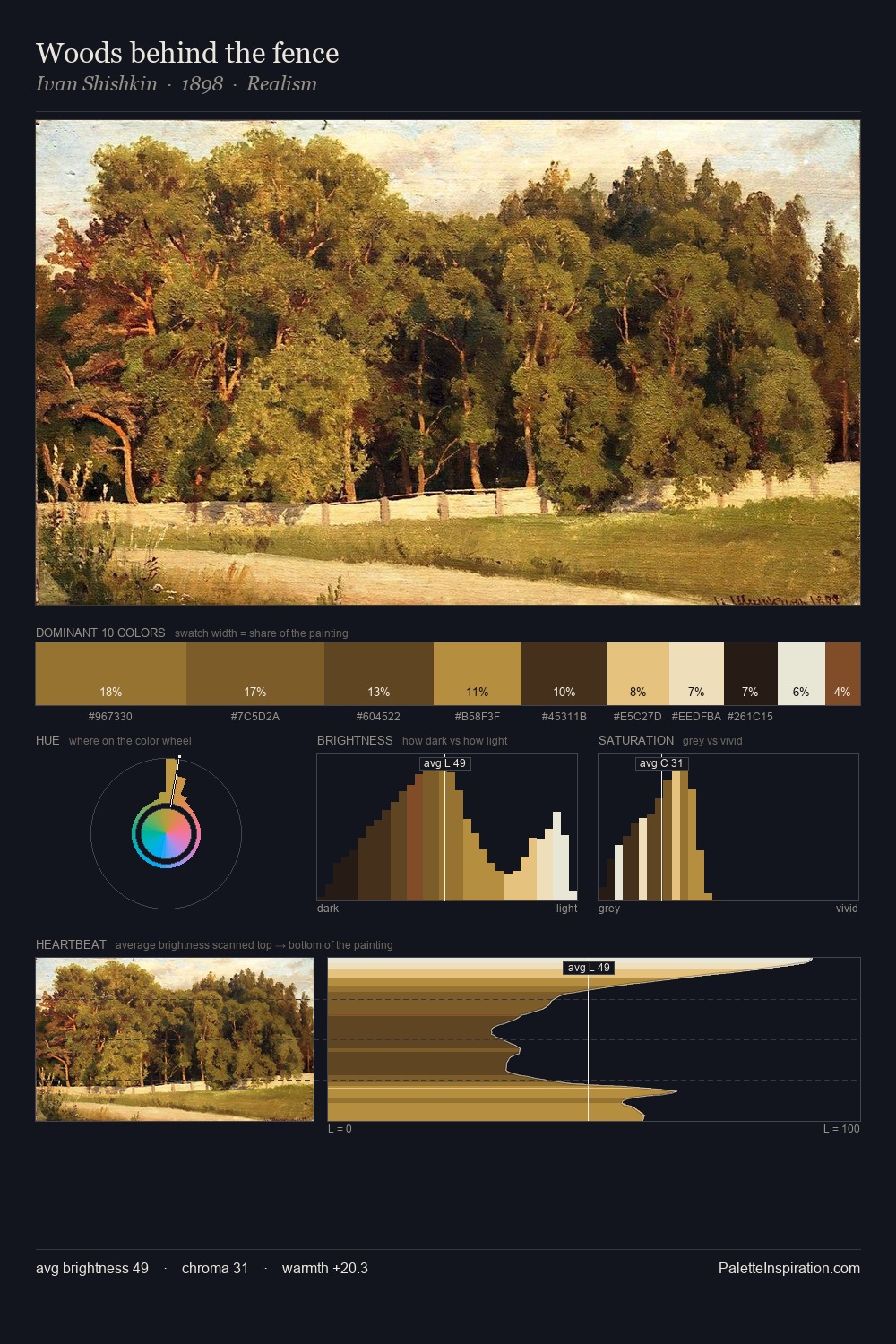Click the year '1898'

point(202,84)
